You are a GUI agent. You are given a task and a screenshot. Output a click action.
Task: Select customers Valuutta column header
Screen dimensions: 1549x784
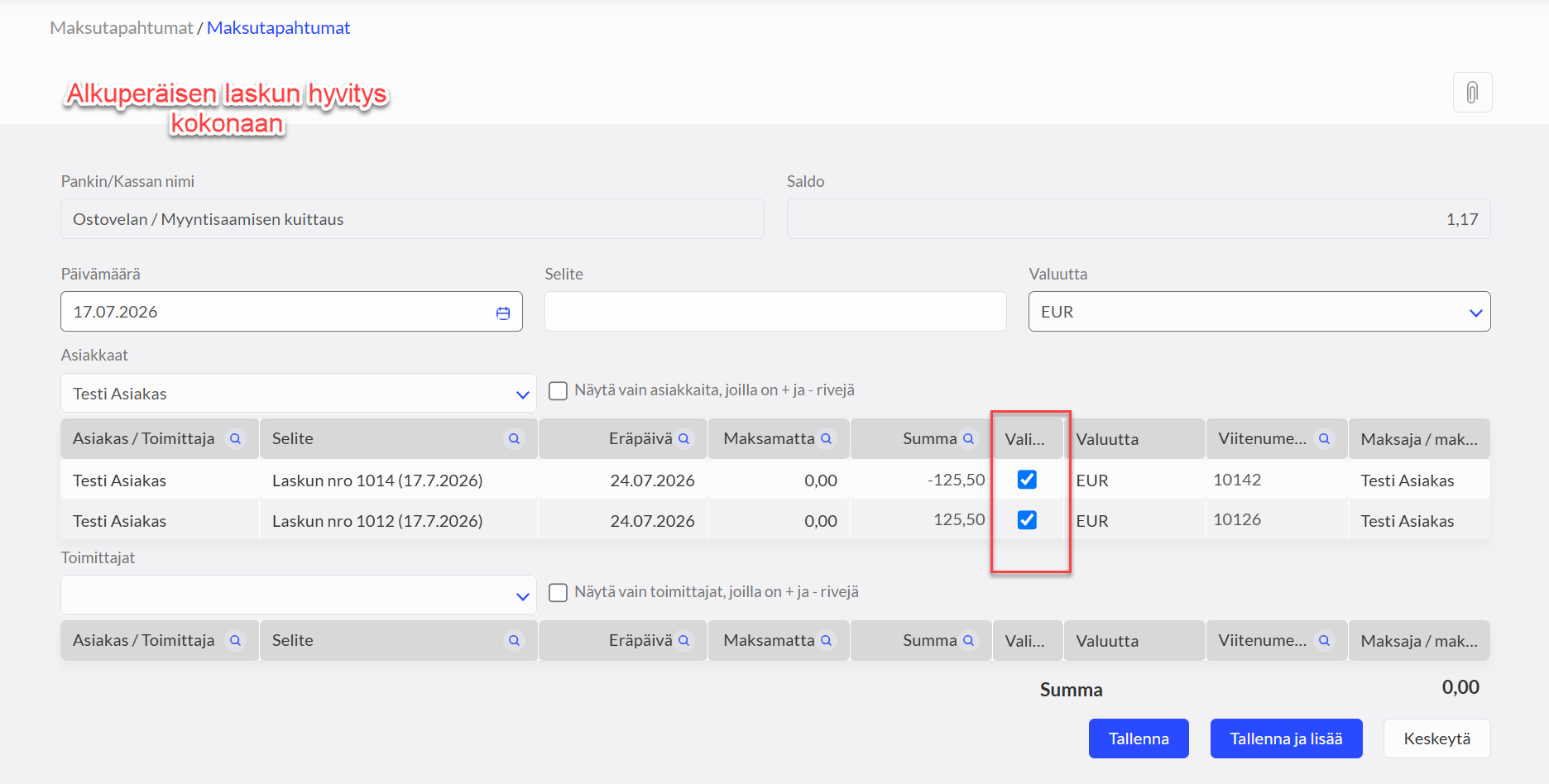click(x=1134, y=439)
